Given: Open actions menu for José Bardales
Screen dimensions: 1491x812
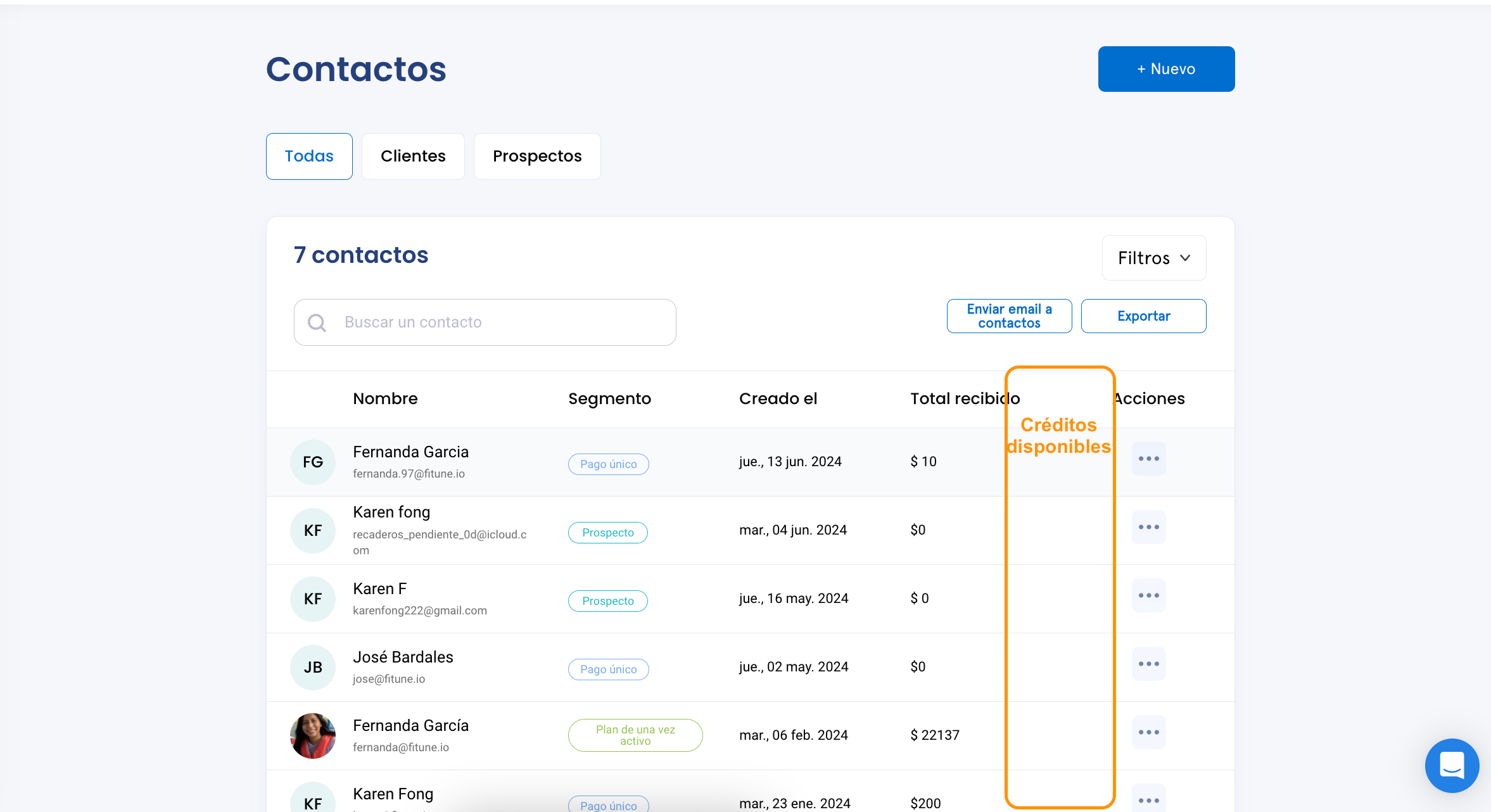Looking at the screenshot, I should pyautogui.click(x=1148, y=664).
